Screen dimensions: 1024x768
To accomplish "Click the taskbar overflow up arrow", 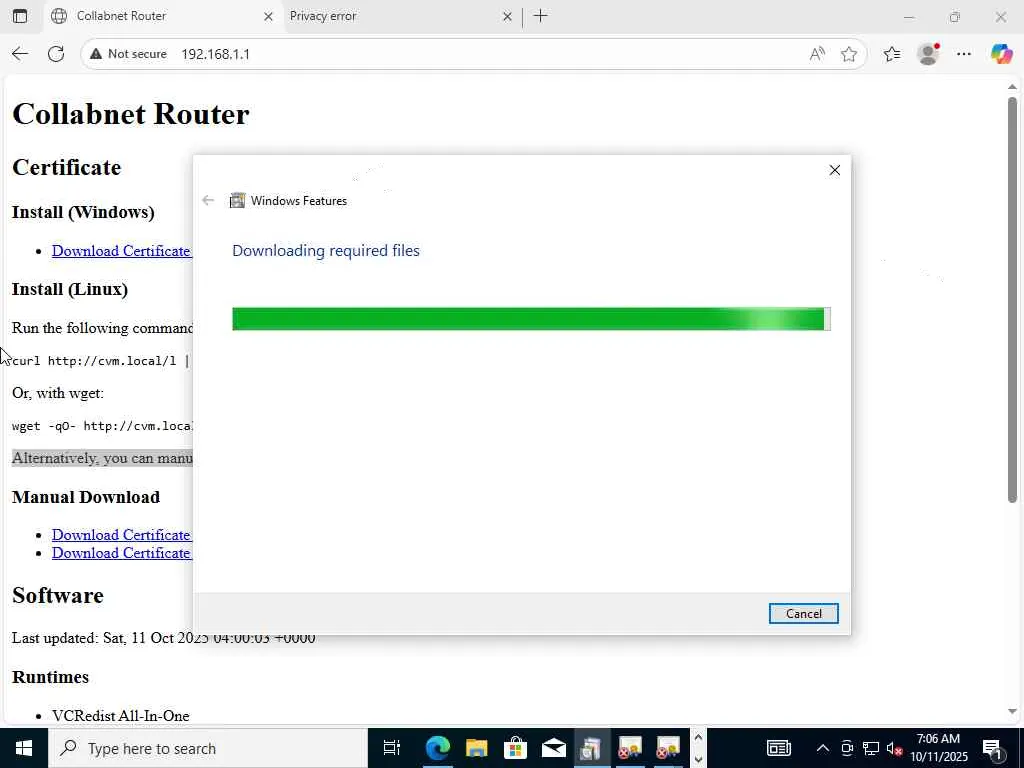I will tap(697, 738).
